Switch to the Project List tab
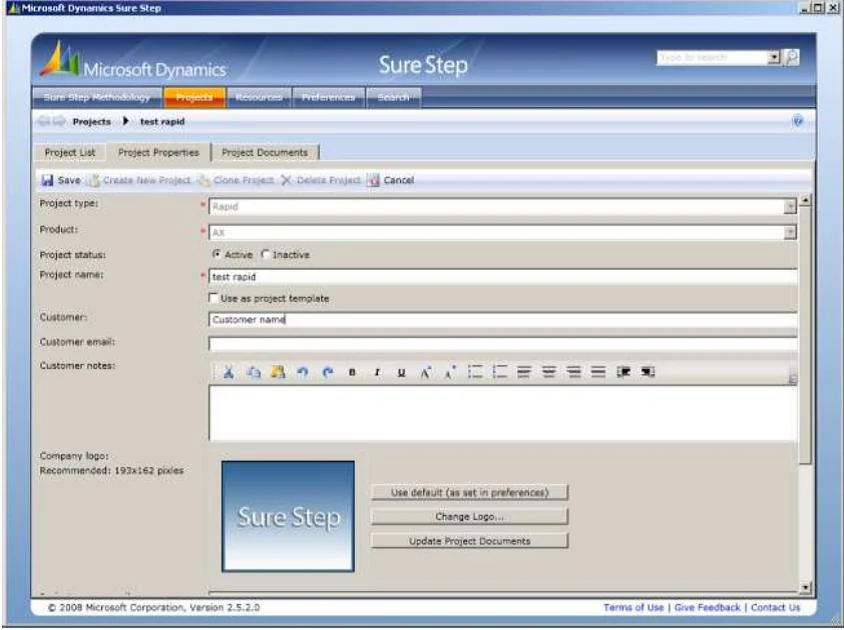The height and width of the screenshot is (630, 844). [70, 152]
